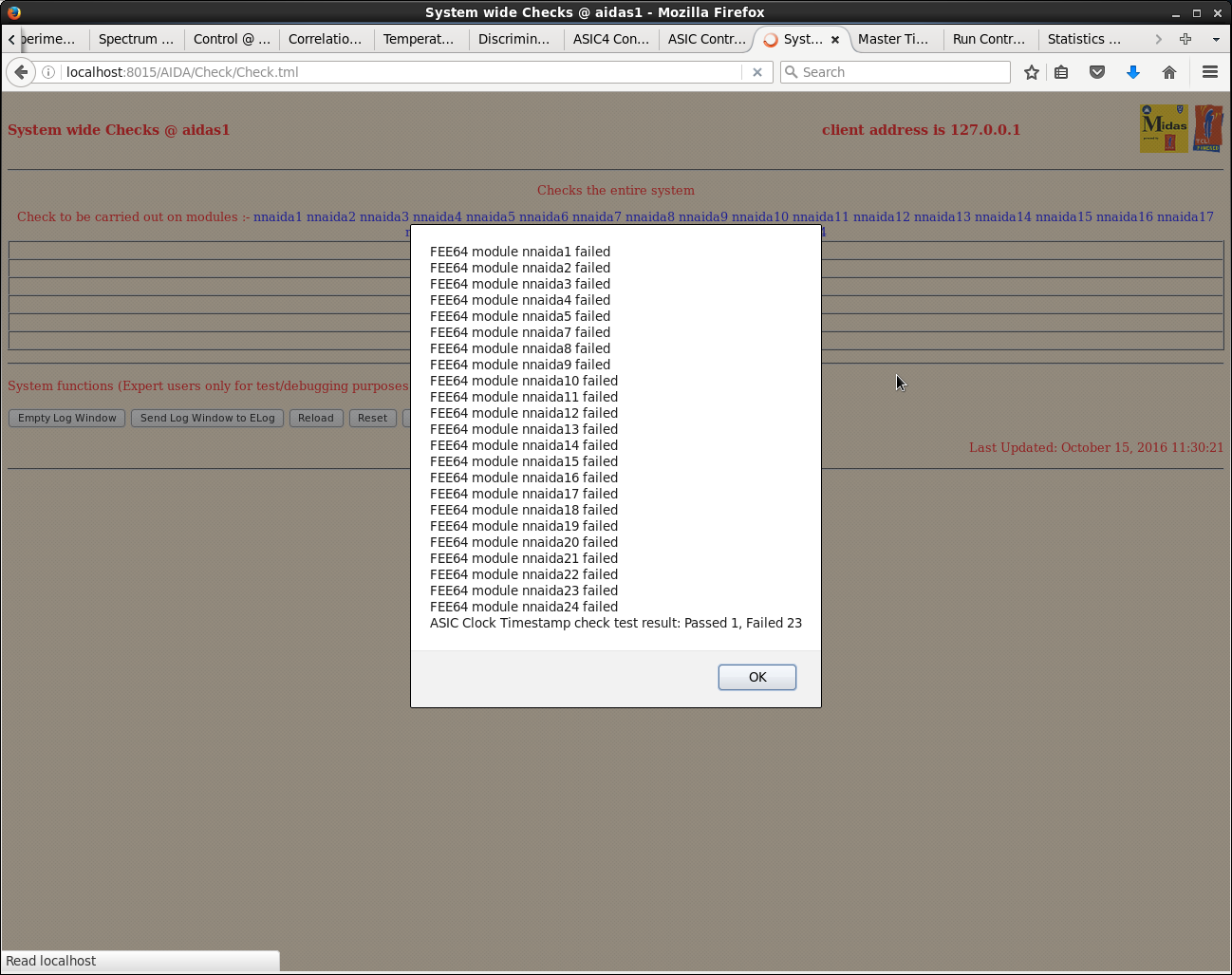The width and height of the screenshot is (1232, 975).
Task: Click 'Checks the entire system' caption
Action: point(616,190)
